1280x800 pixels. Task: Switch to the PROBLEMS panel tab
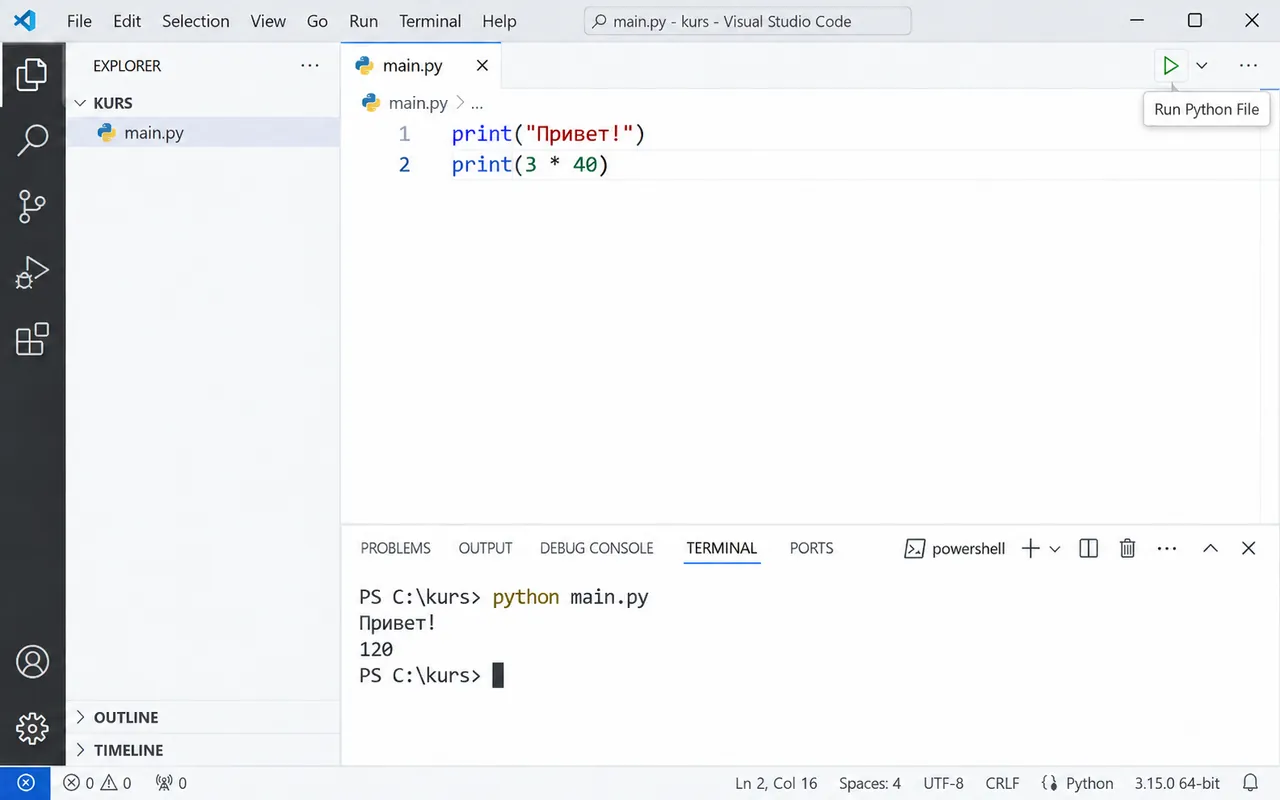(396, 548)
